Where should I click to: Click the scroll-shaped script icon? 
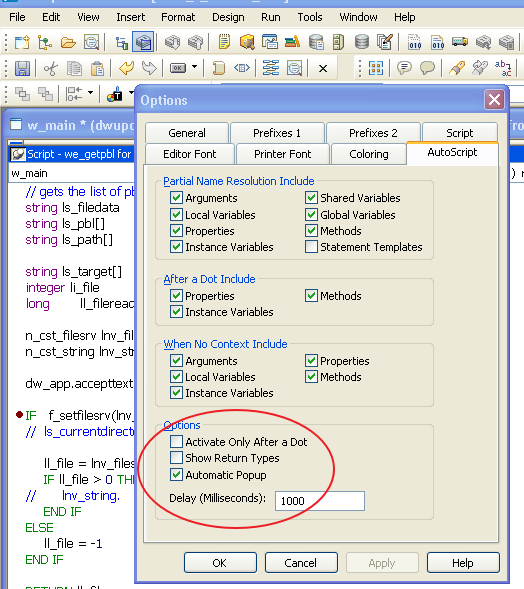point(218,68)
